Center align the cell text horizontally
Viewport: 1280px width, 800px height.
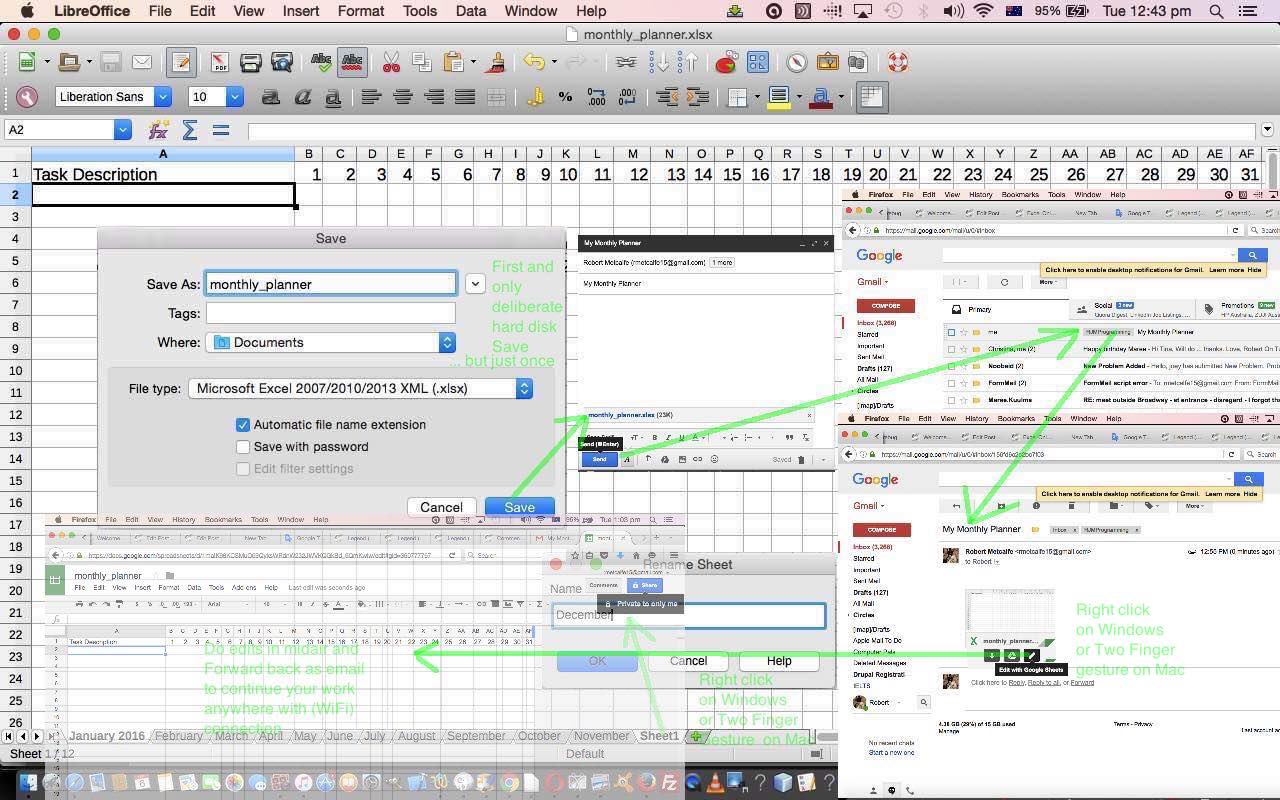tap(402, 97)
